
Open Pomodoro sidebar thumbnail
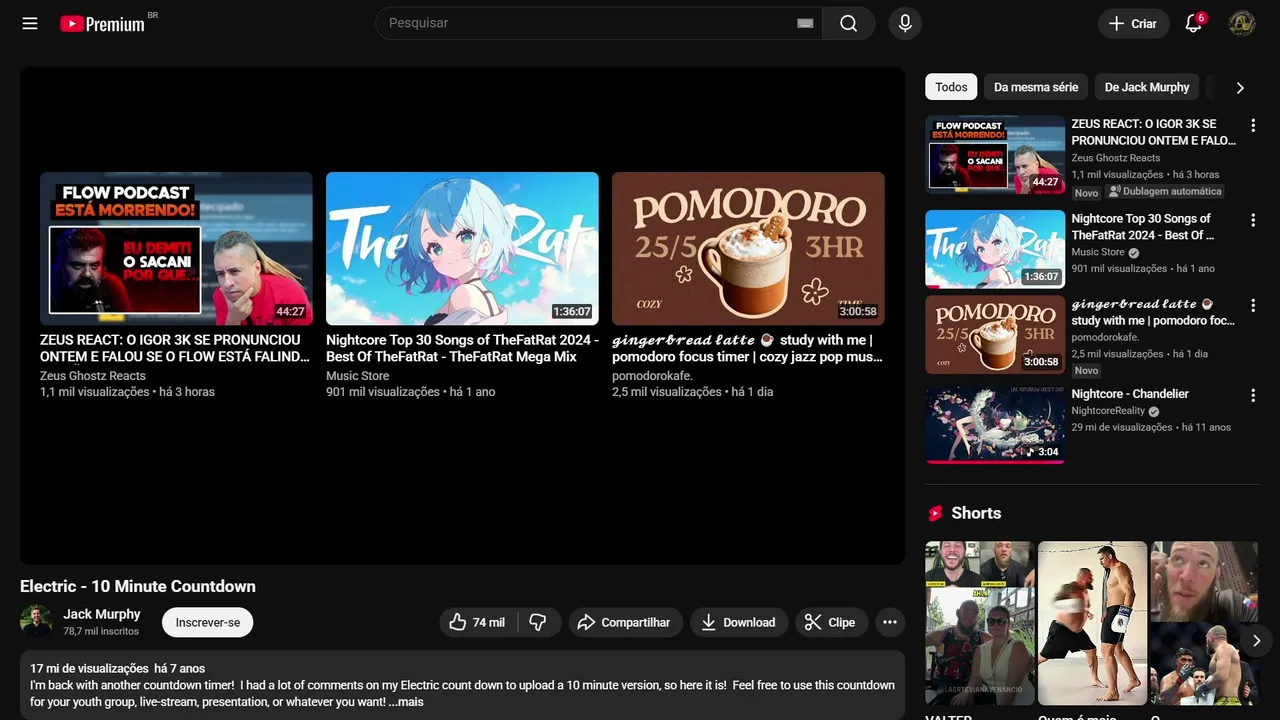pos(995,335)
